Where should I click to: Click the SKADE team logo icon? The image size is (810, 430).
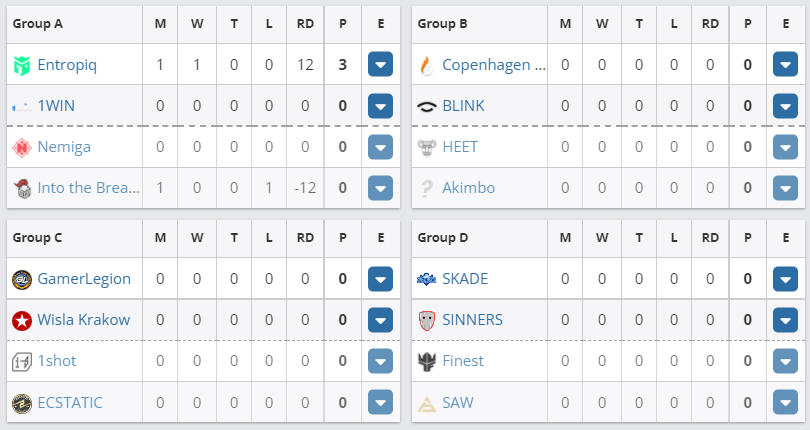[x=427, y=279]
